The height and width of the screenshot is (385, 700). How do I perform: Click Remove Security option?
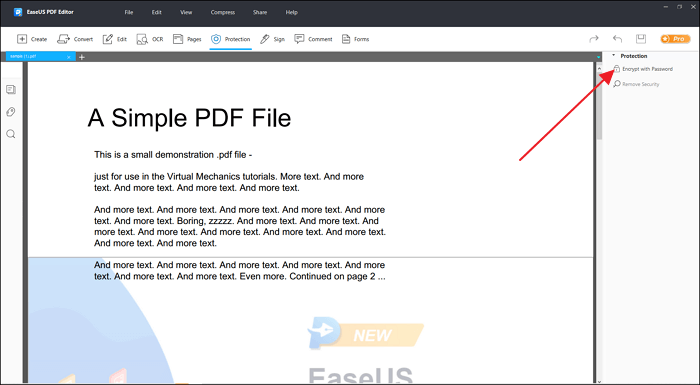(636, 84)
